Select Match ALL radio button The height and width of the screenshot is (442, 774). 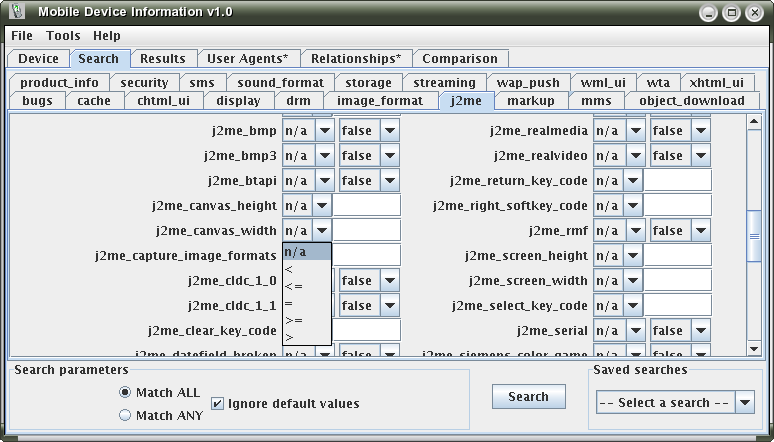click(x=125, y=392)
